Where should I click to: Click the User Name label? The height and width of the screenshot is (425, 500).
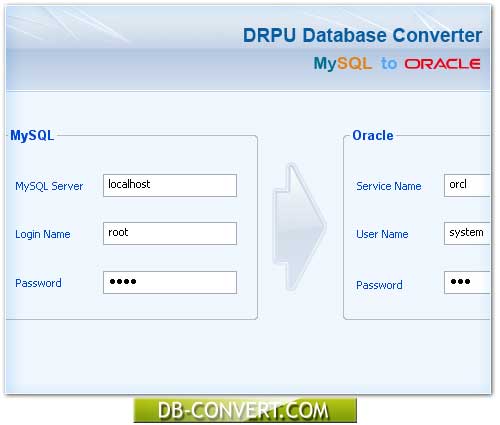coord(382,234)
